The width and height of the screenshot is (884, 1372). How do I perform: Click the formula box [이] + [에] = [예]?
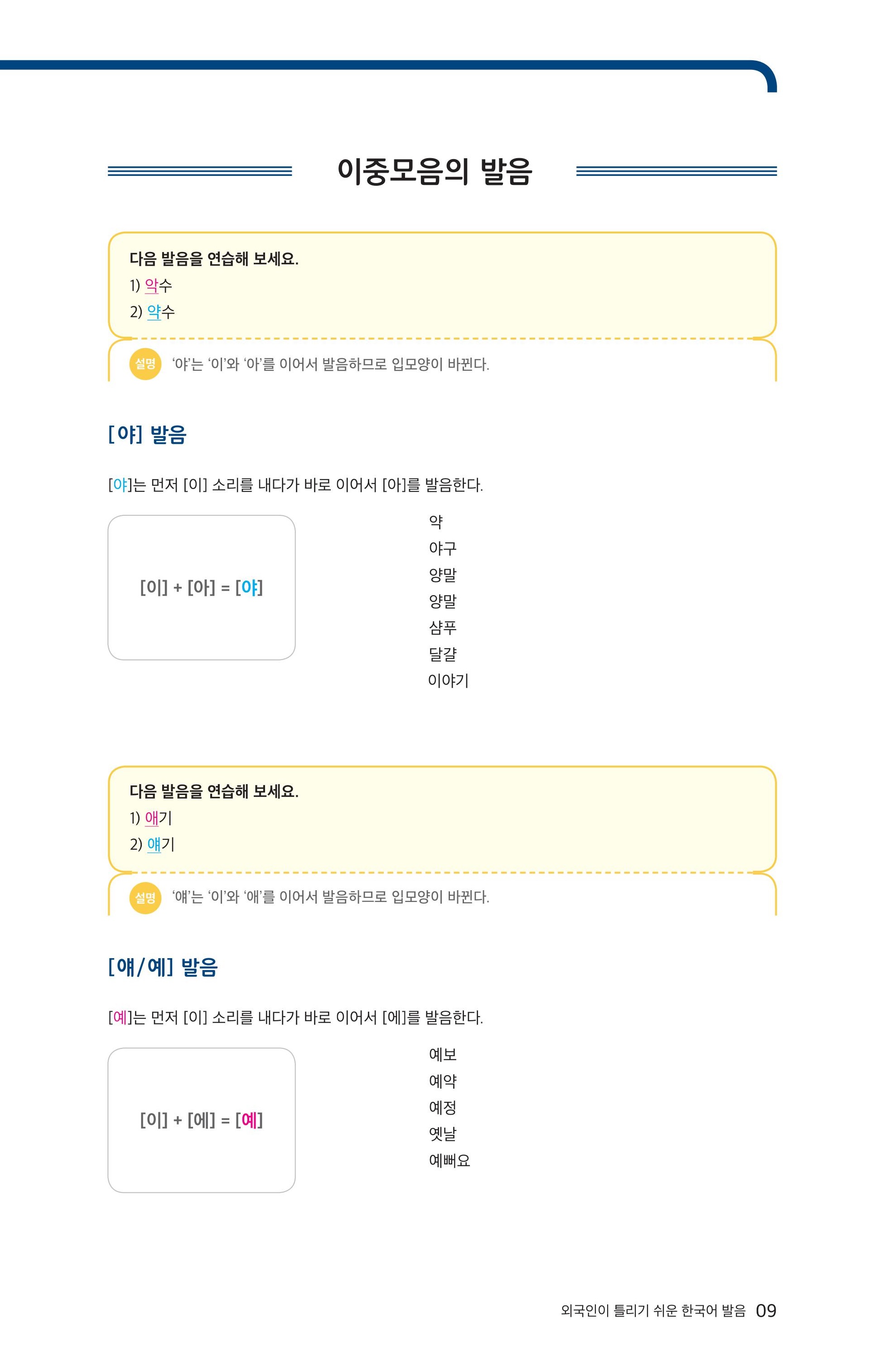click(202, 1120)
